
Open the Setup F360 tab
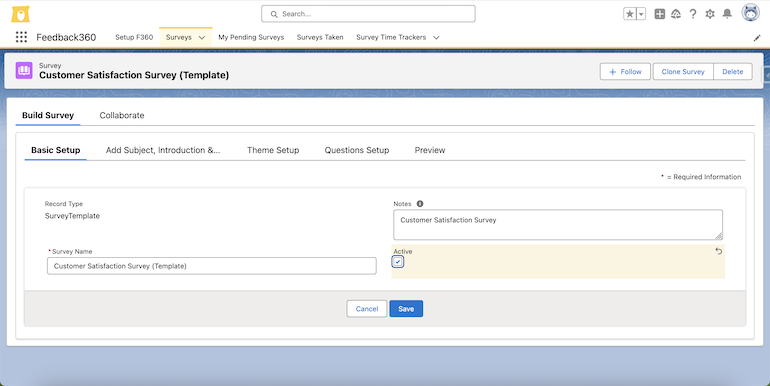[x=134, y=37]
